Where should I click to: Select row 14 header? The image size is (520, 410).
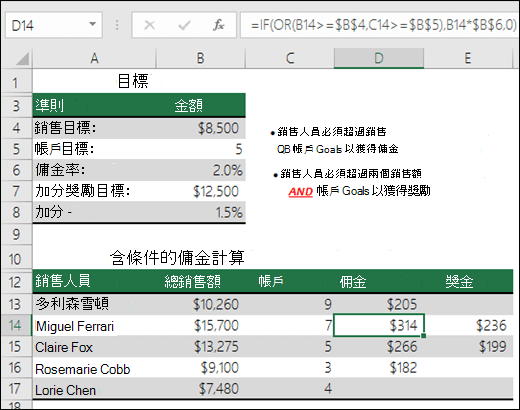click(16, 325)
